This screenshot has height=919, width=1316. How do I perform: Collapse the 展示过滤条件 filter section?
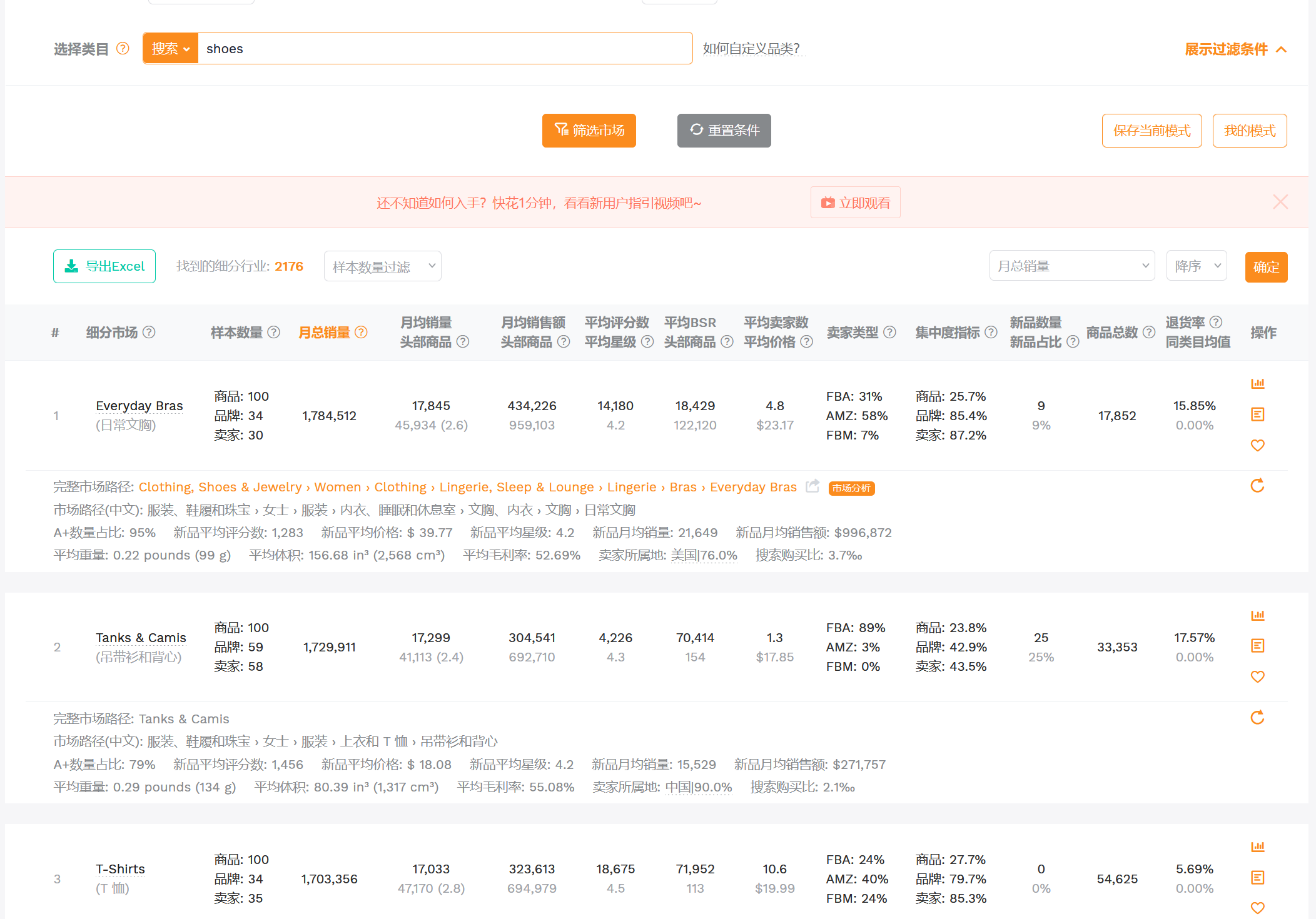pos(1235,49)
